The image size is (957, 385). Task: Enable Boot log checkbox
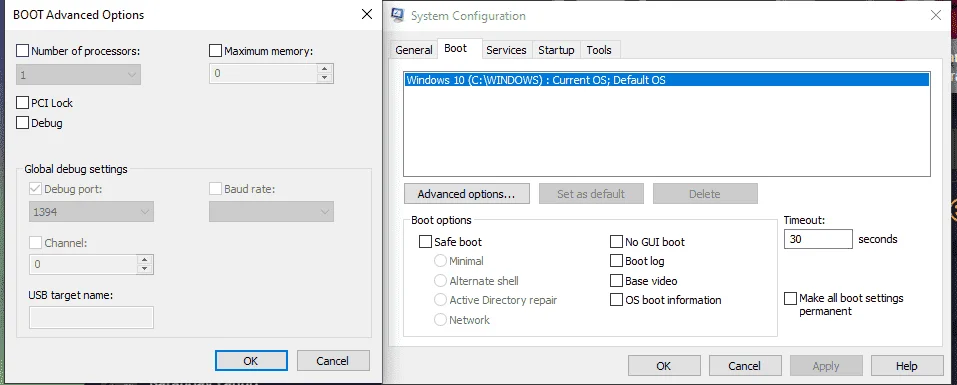(616, 261)
